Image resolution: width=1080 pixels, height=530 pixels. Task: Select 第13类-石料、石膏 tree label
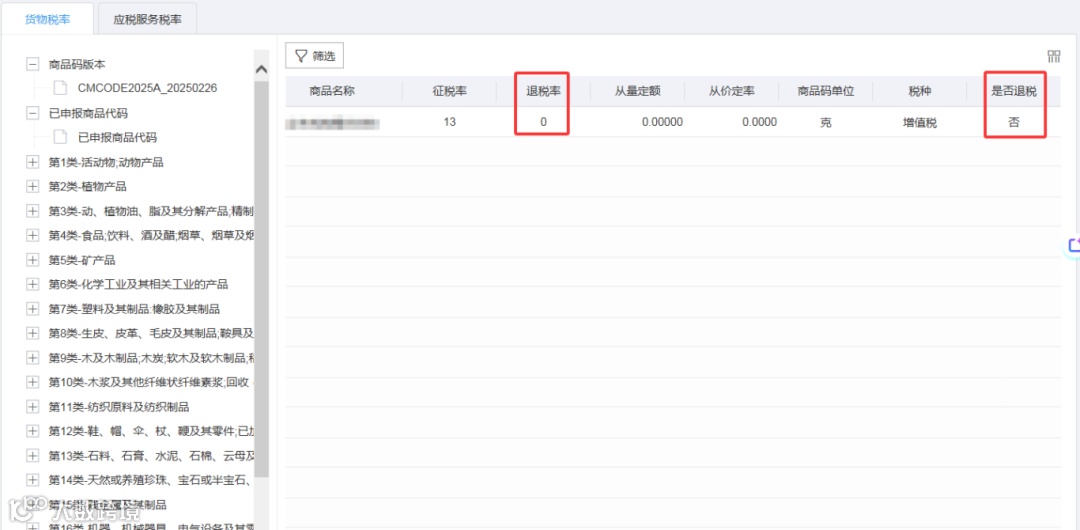(151, 456)
